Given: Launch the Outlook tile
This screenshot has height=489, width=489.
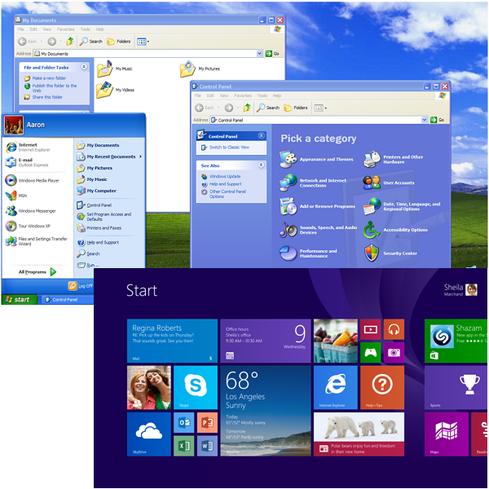Looking at the screenshot, I should (184, 423).
